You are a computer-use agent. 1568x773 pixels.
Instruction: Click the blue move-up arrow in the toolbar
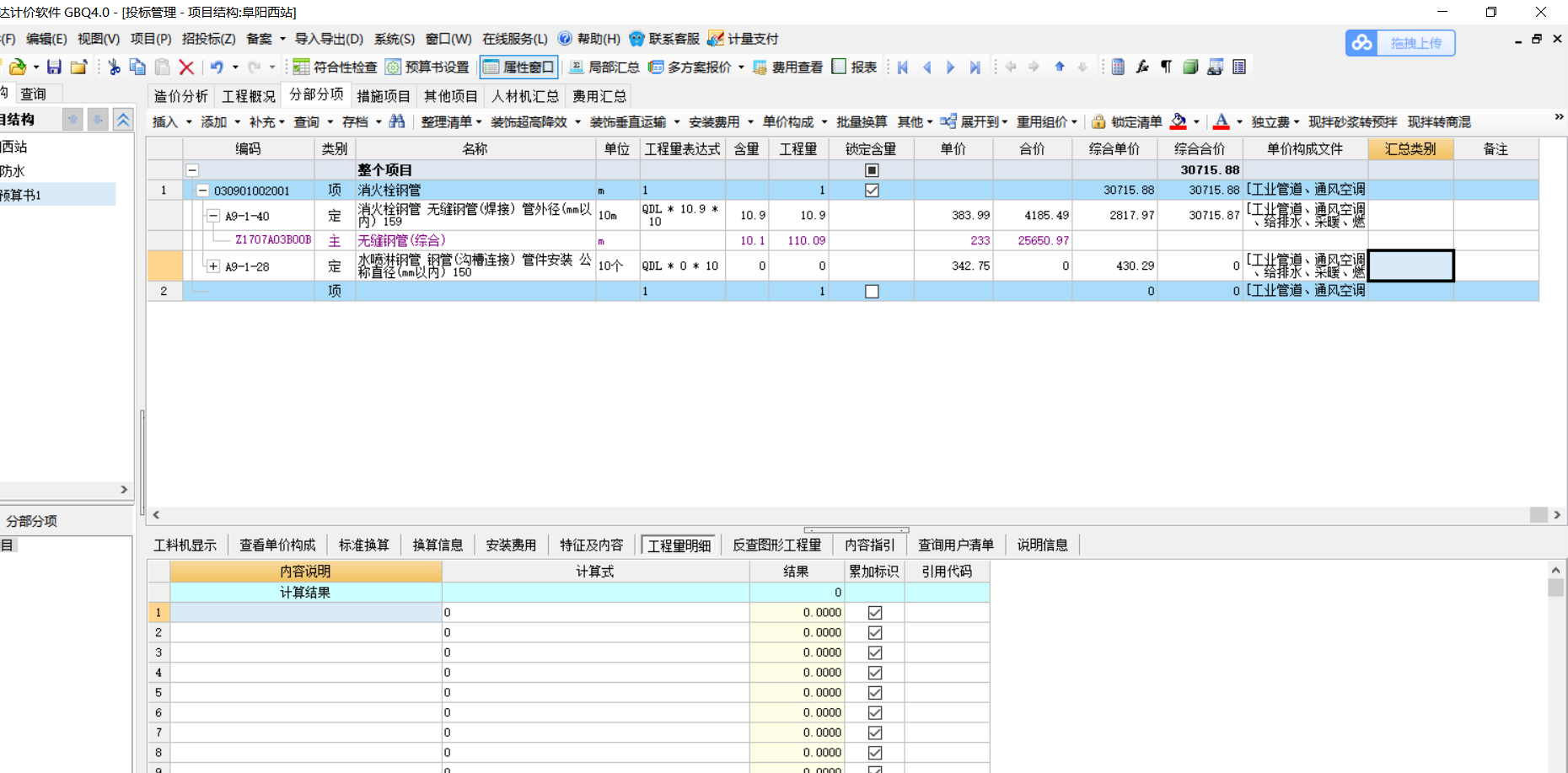pos(1060,67)
